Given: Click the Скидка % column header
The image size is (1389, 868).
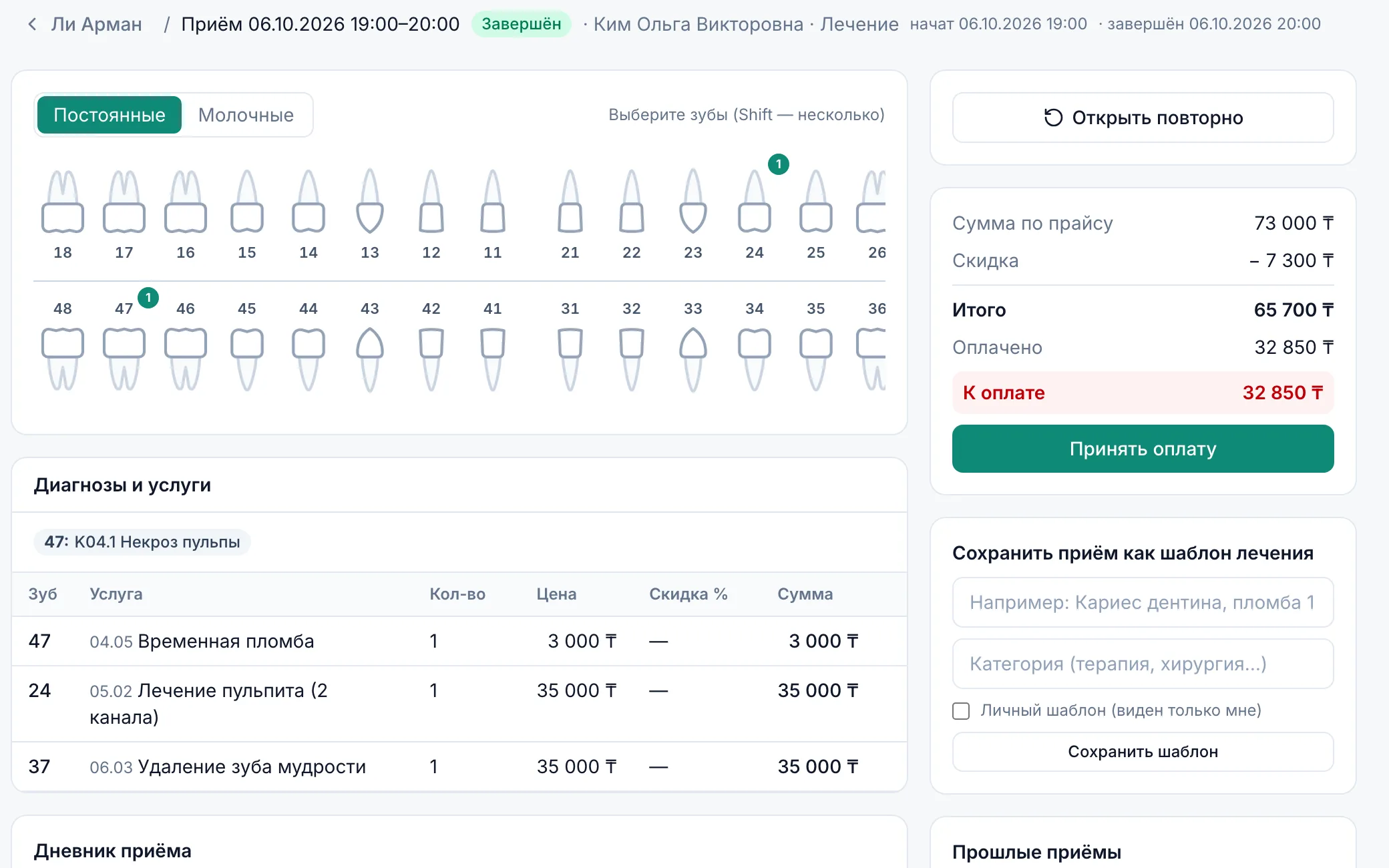Looking at the screenshot, I should click(688, 594).
